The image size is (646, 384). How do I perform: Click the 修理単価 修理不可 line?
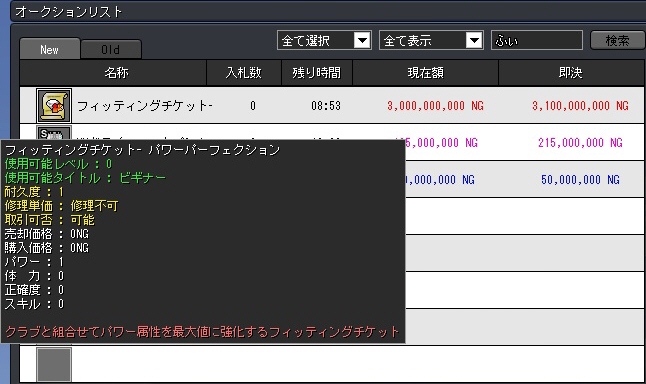(x=61, y=206)
